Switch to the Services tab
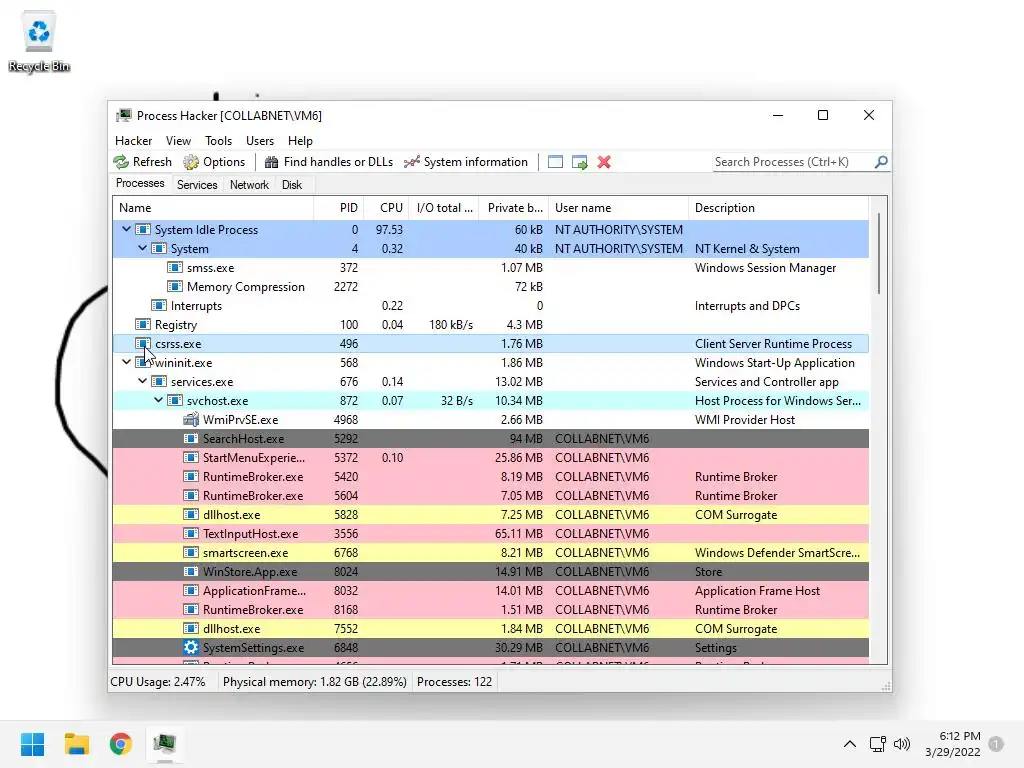 197,185
